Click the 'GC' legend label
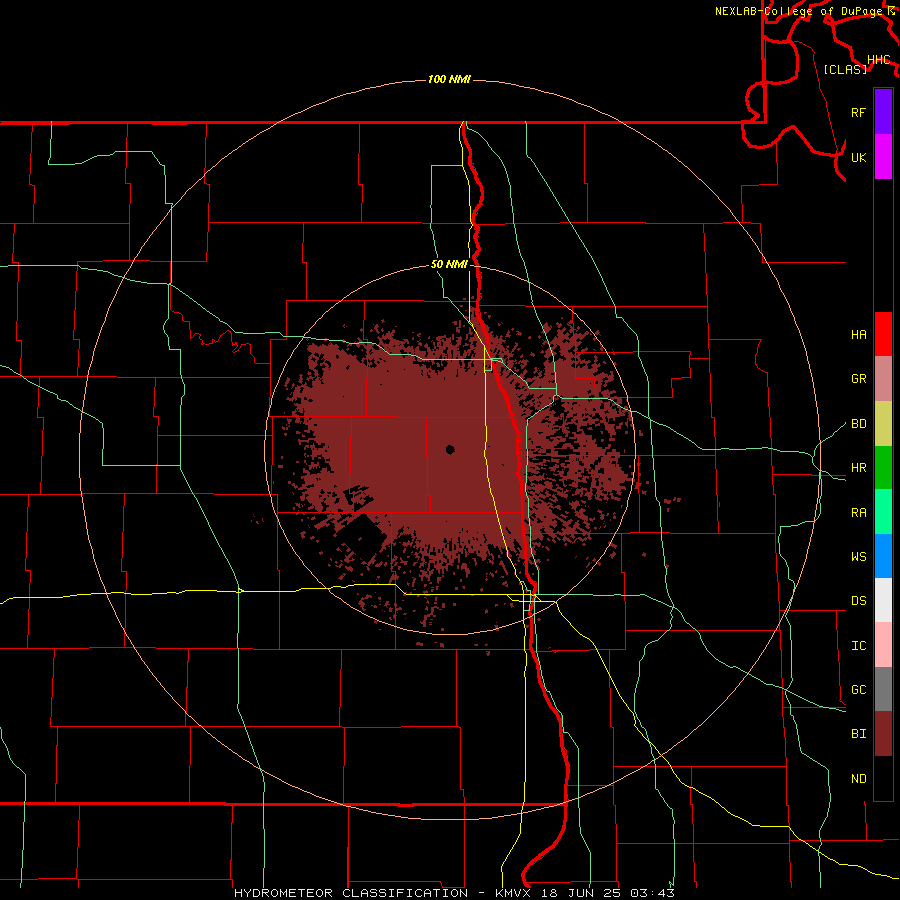Viewport: 900px width, 900px height. click(859, 690)
